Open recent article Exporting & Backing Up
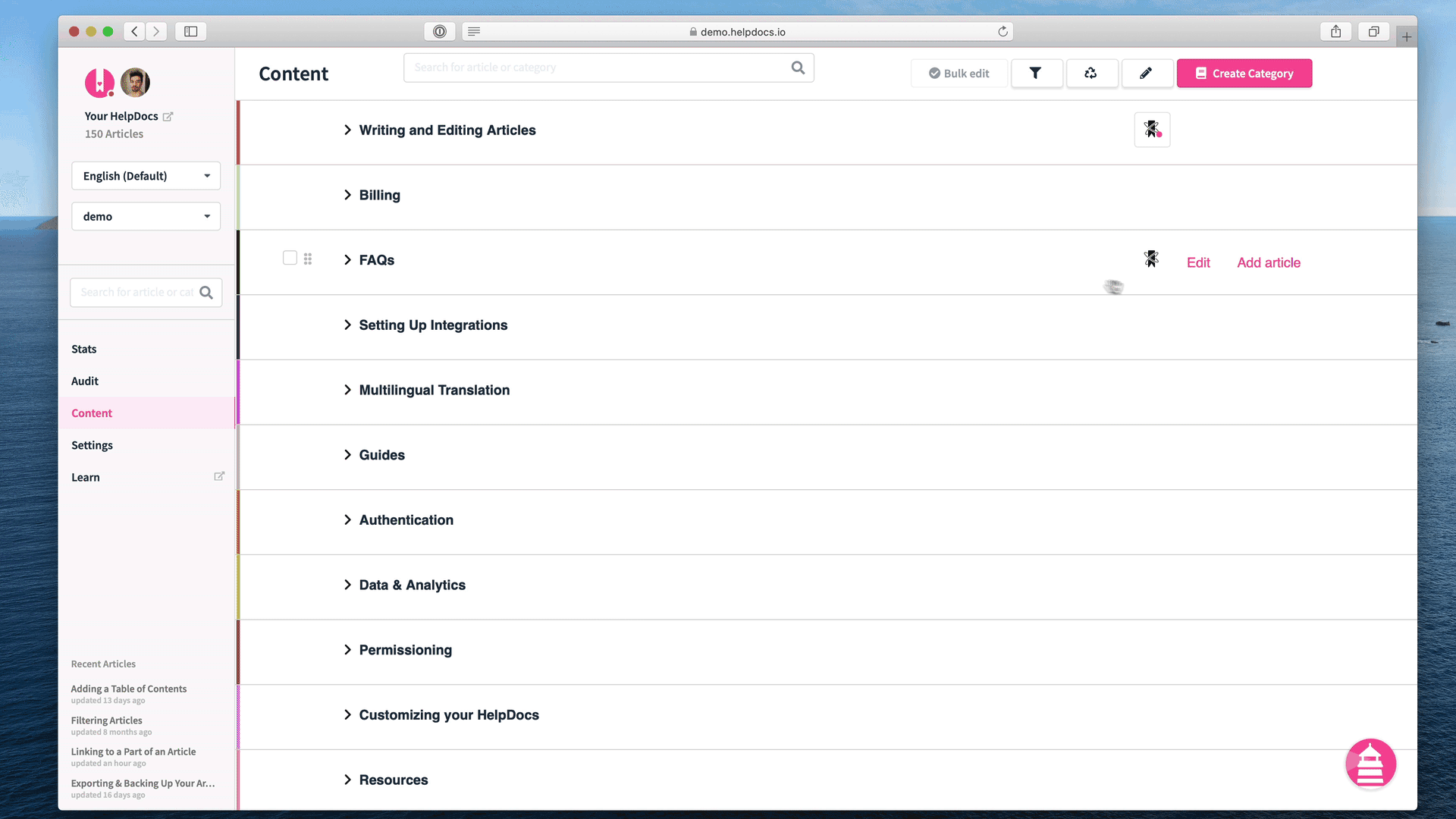The height and width of the screenshot is (819, 1456). pos(143,783)
